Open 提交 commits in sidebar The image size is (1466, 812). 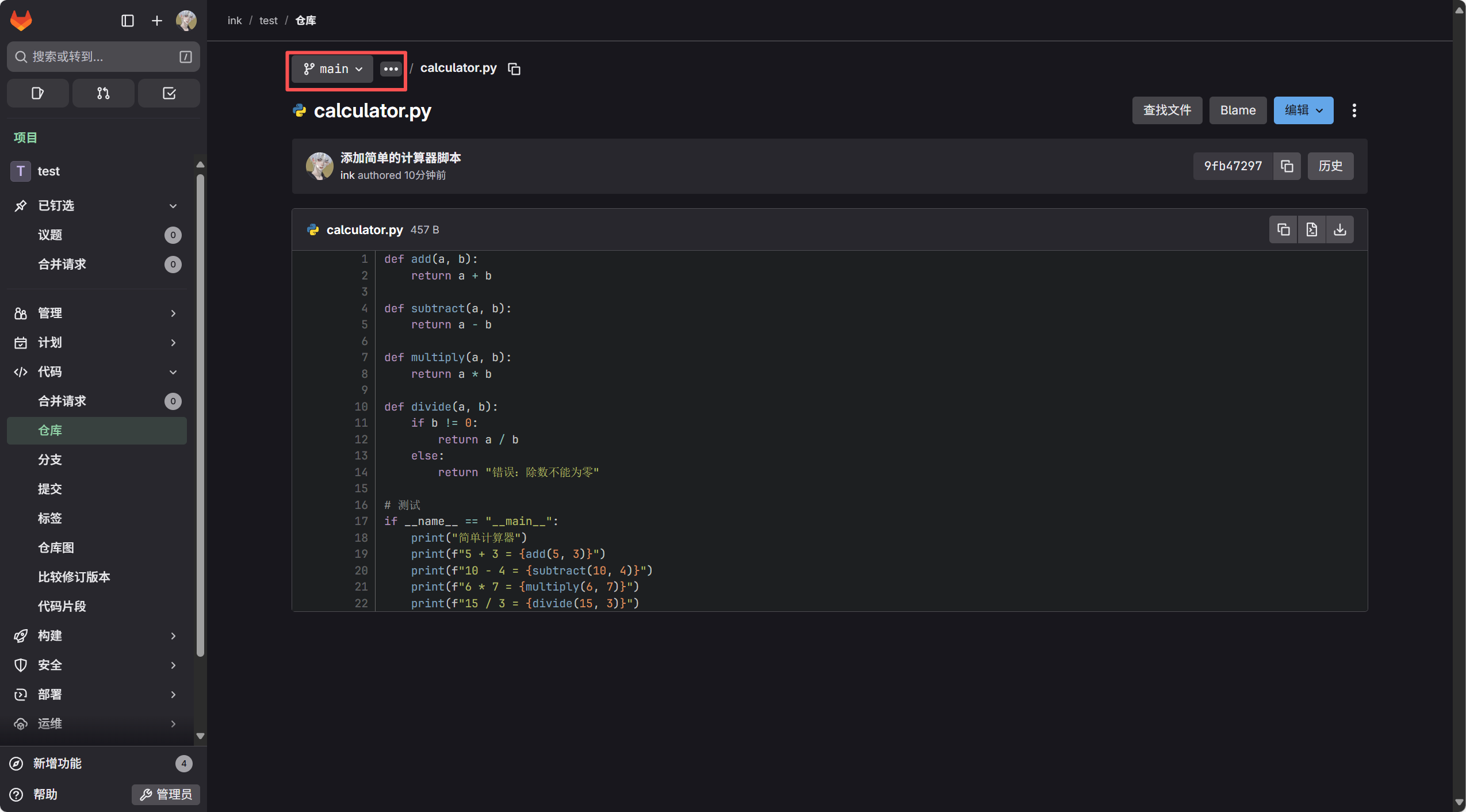[x=50, y=489]
